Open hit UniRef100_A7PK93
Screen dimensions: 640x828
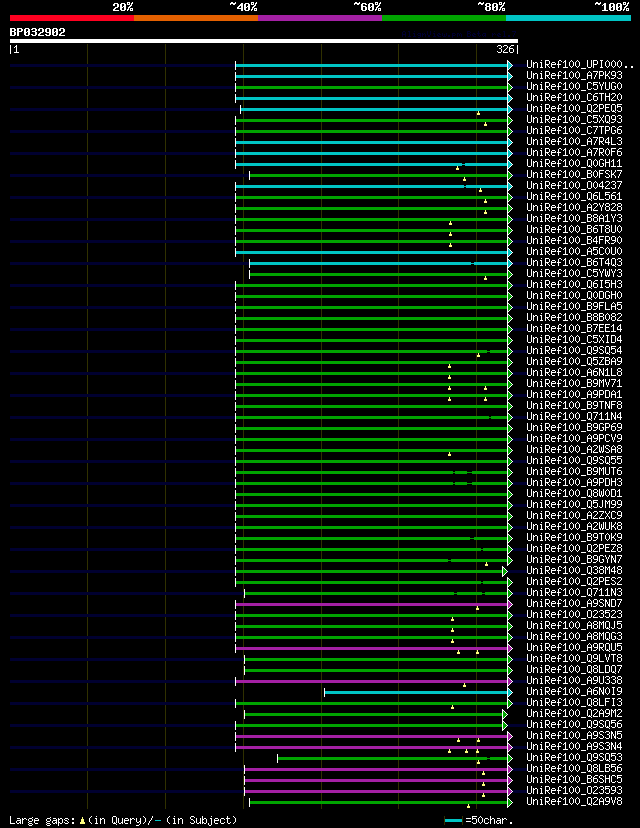pyautogui.click(x=575, y=76)
